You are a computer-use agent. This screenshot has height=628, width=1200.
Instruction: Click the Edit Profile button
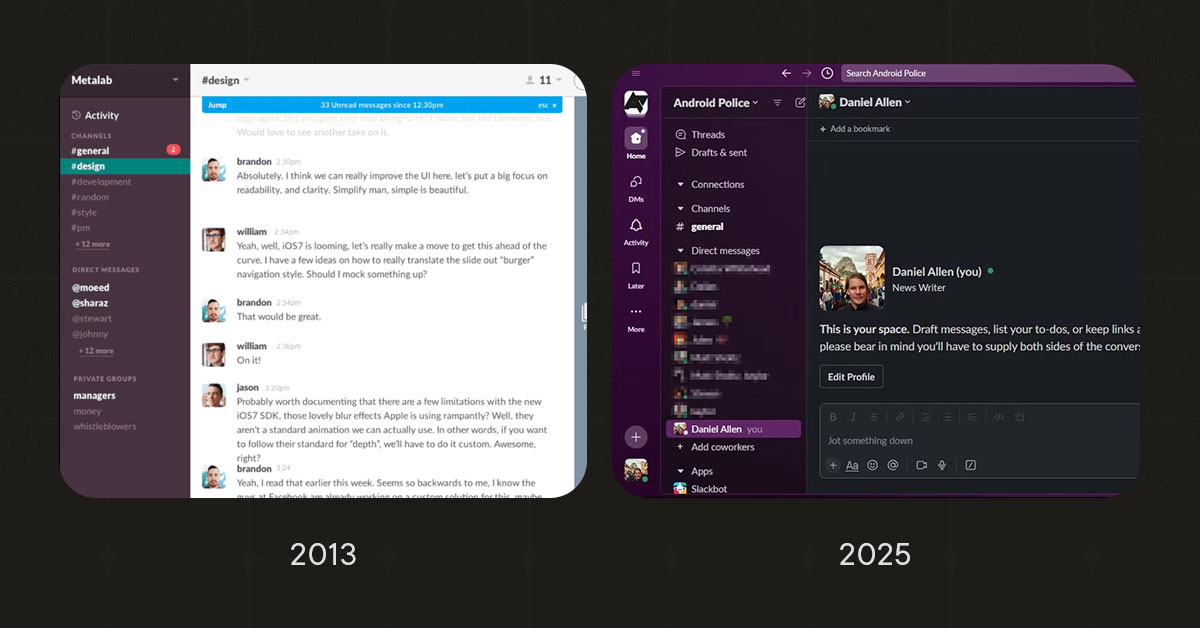[x=850, y=376]
